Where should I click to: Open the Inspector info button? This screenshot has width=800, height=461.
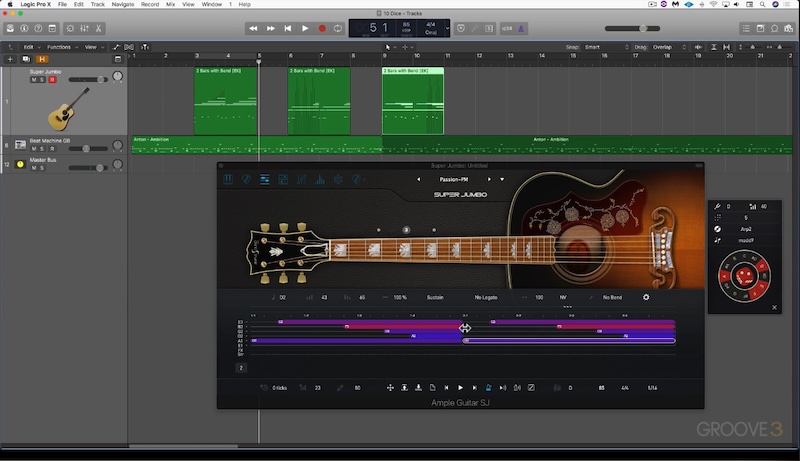(24, 29)
